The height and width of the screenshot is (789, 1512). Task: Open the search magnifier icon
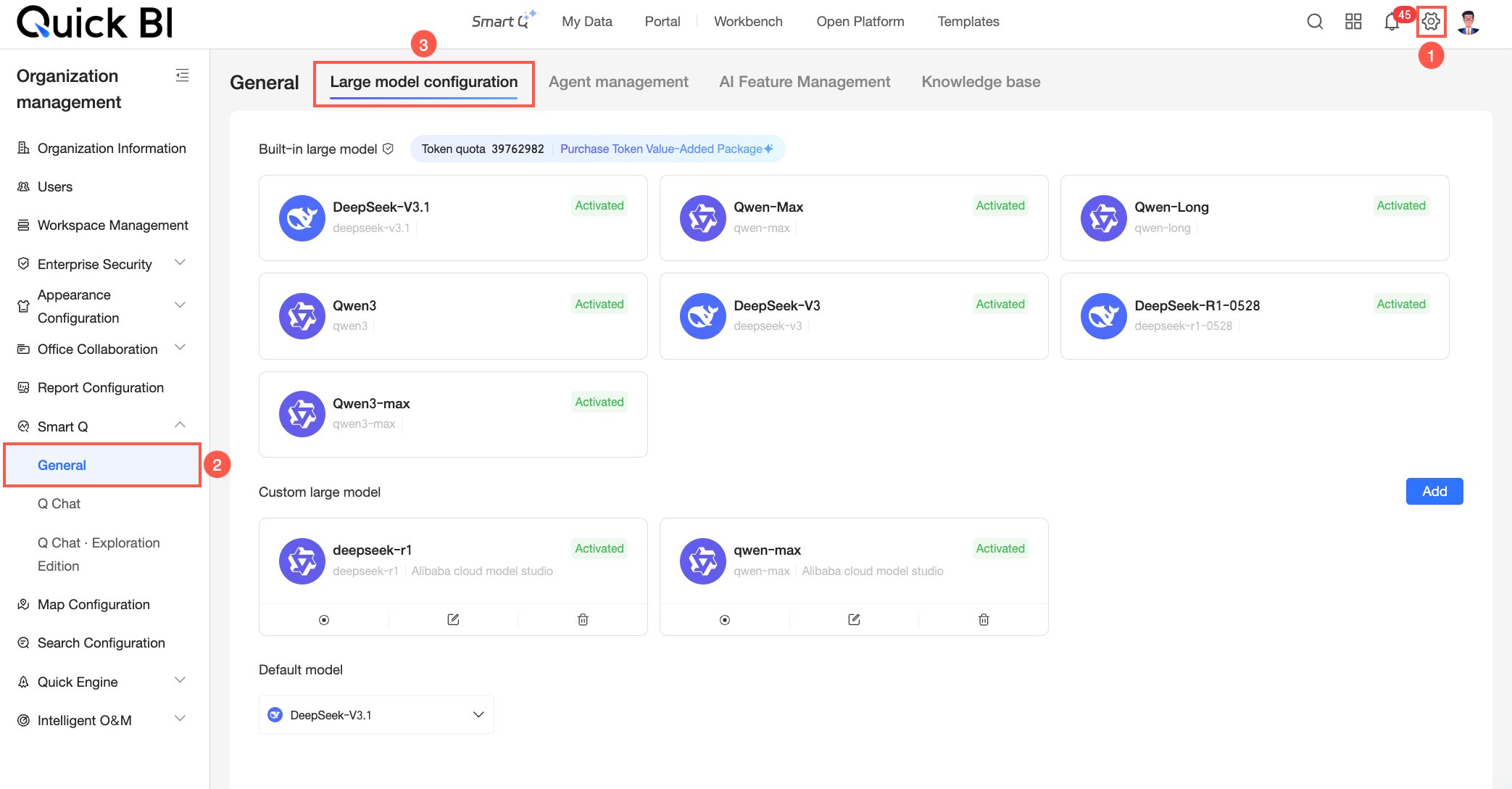tap(1315, 22)
